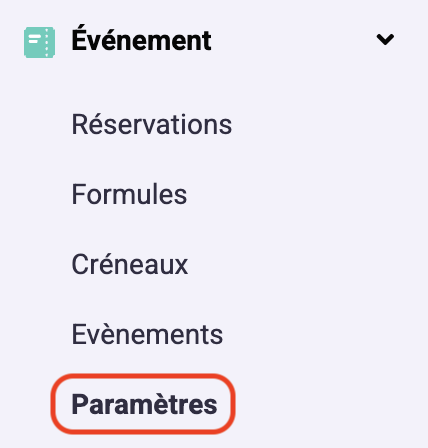This screenshot has width=428, height=448.
Task: Open the Réservations menu entry
Action: (x=152, y=124)
